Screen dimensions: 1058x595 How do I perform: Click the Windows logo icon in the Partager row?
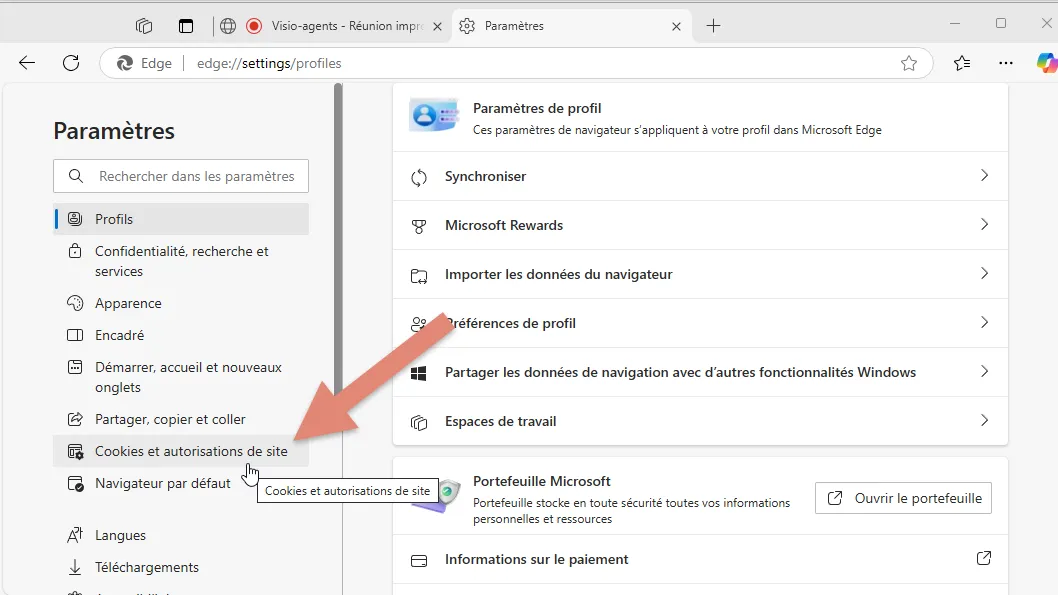coord(419,374)
